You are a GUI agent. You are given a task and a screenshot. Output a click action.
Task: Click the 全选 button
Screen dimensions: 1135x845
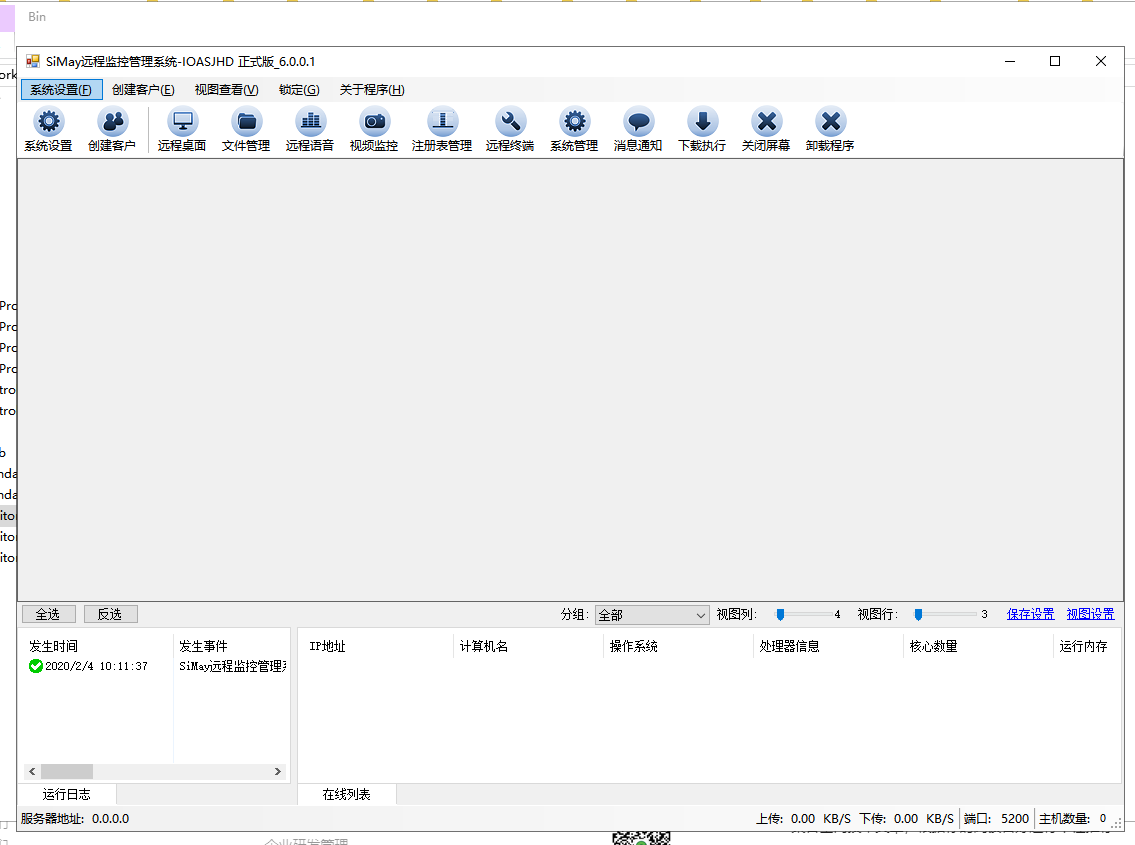coord(48,614)
